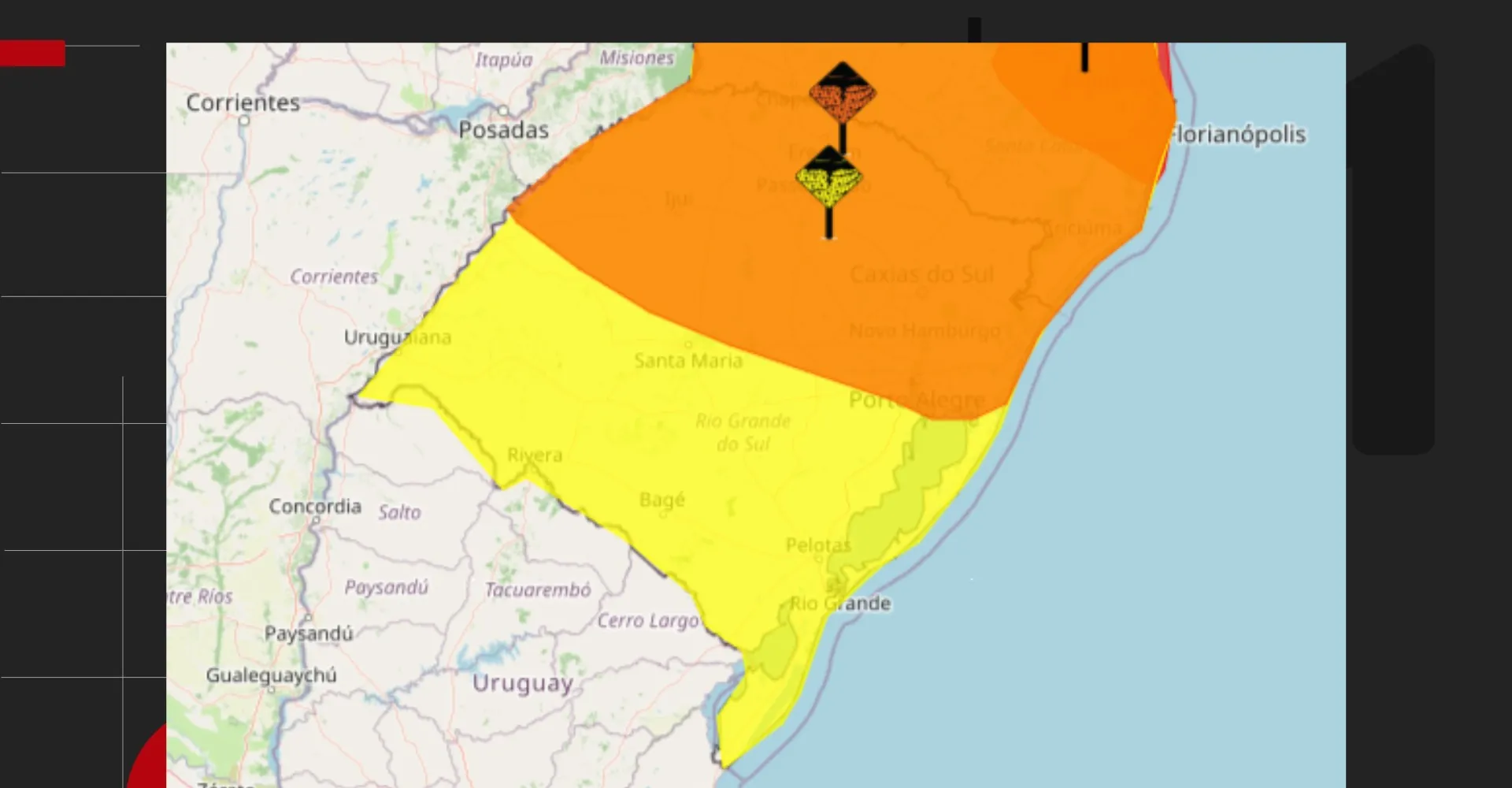
Task: Click the yellow diamond storm warning marker
Action: click(828, 177)
